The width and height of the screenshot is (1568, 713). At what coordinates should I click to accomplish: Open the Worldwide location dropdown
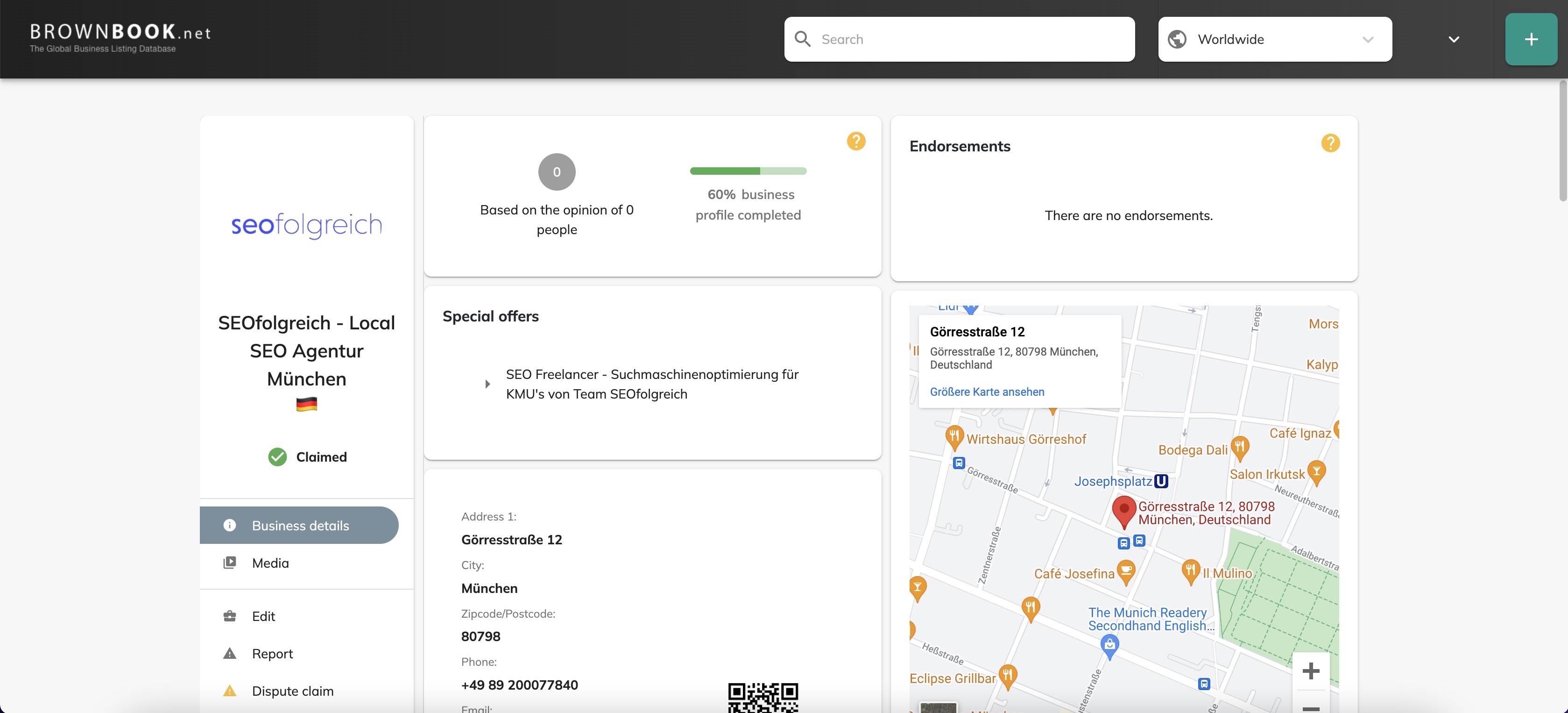point(1275,39)
